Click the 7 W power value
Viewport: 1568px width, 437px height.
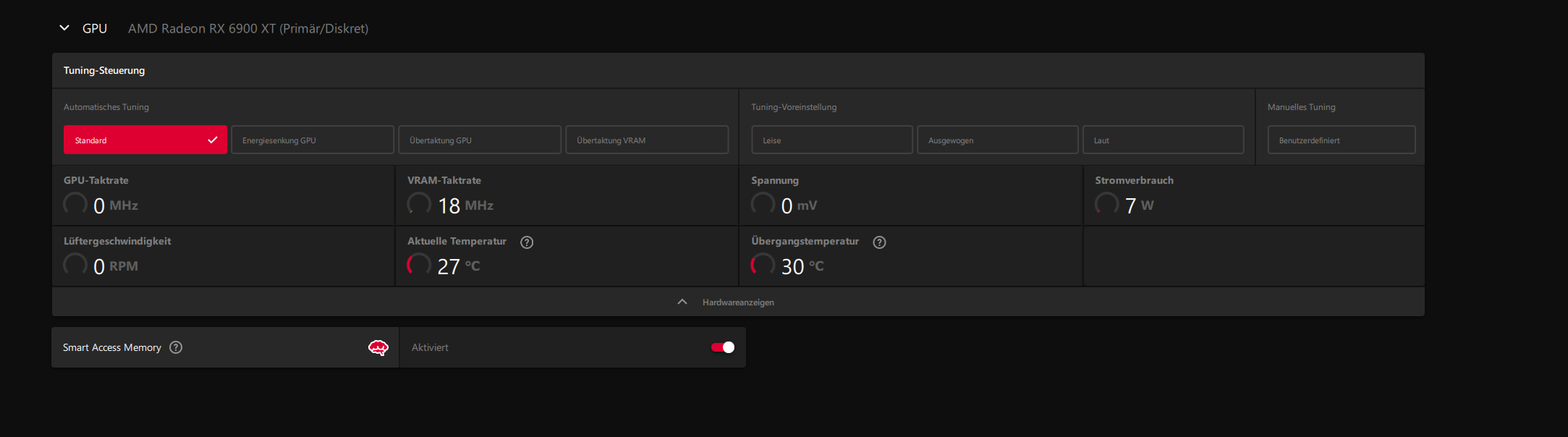pos(1139,205)
